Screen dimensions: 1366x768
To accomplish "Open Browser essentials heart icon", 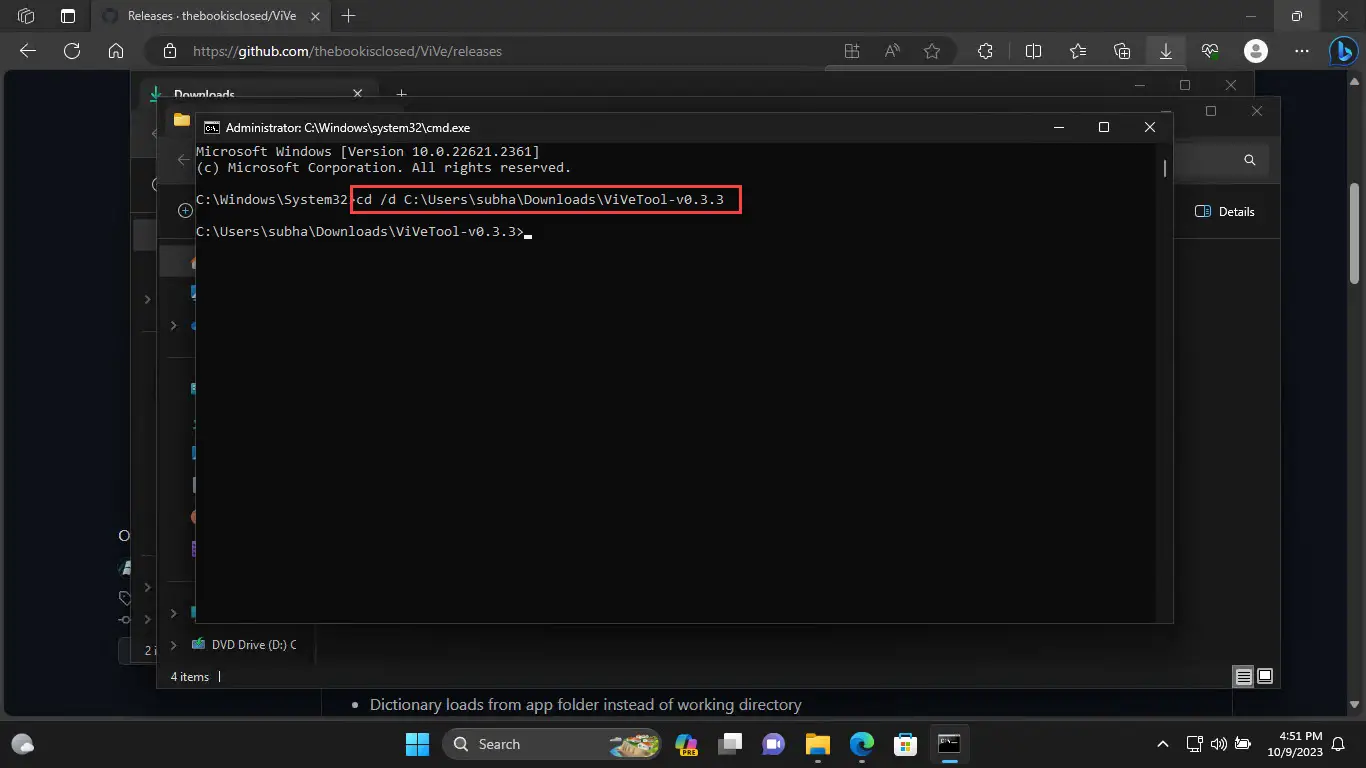I will tap(1210, 51).
